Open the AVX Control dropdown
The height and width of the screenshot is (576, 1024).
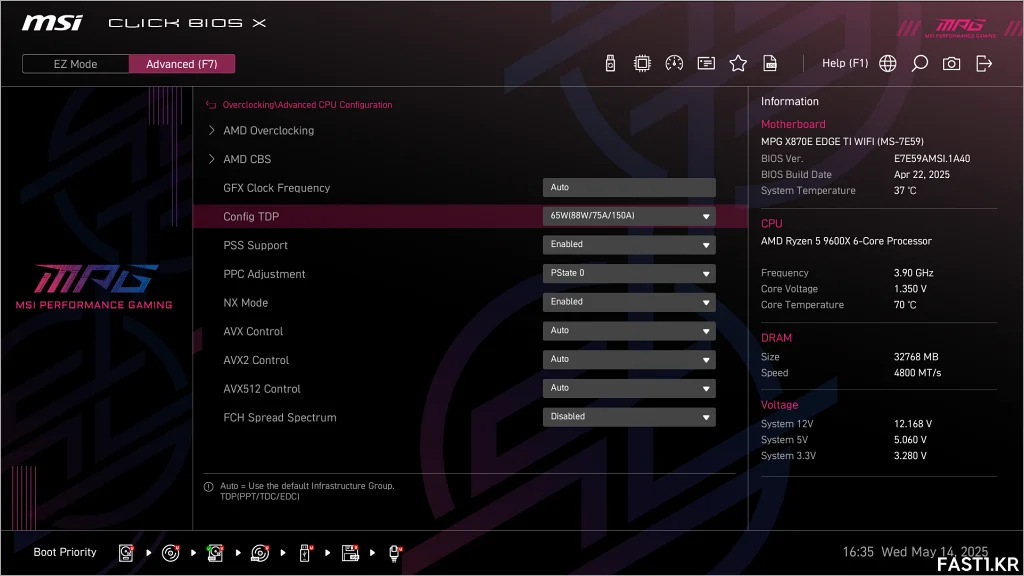click(x=629, y=331)
